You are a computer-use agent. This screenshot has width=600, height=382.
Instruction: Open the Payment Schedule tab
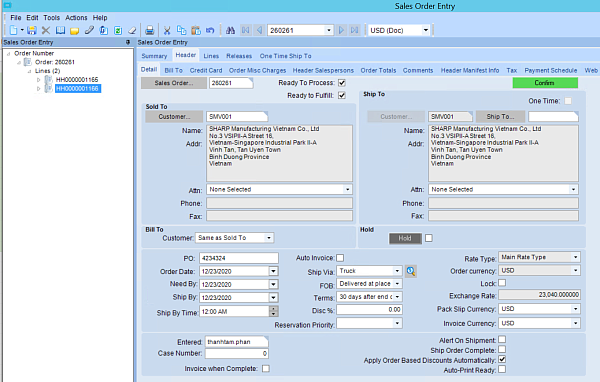pyautogui.click(x=551, y=70)
